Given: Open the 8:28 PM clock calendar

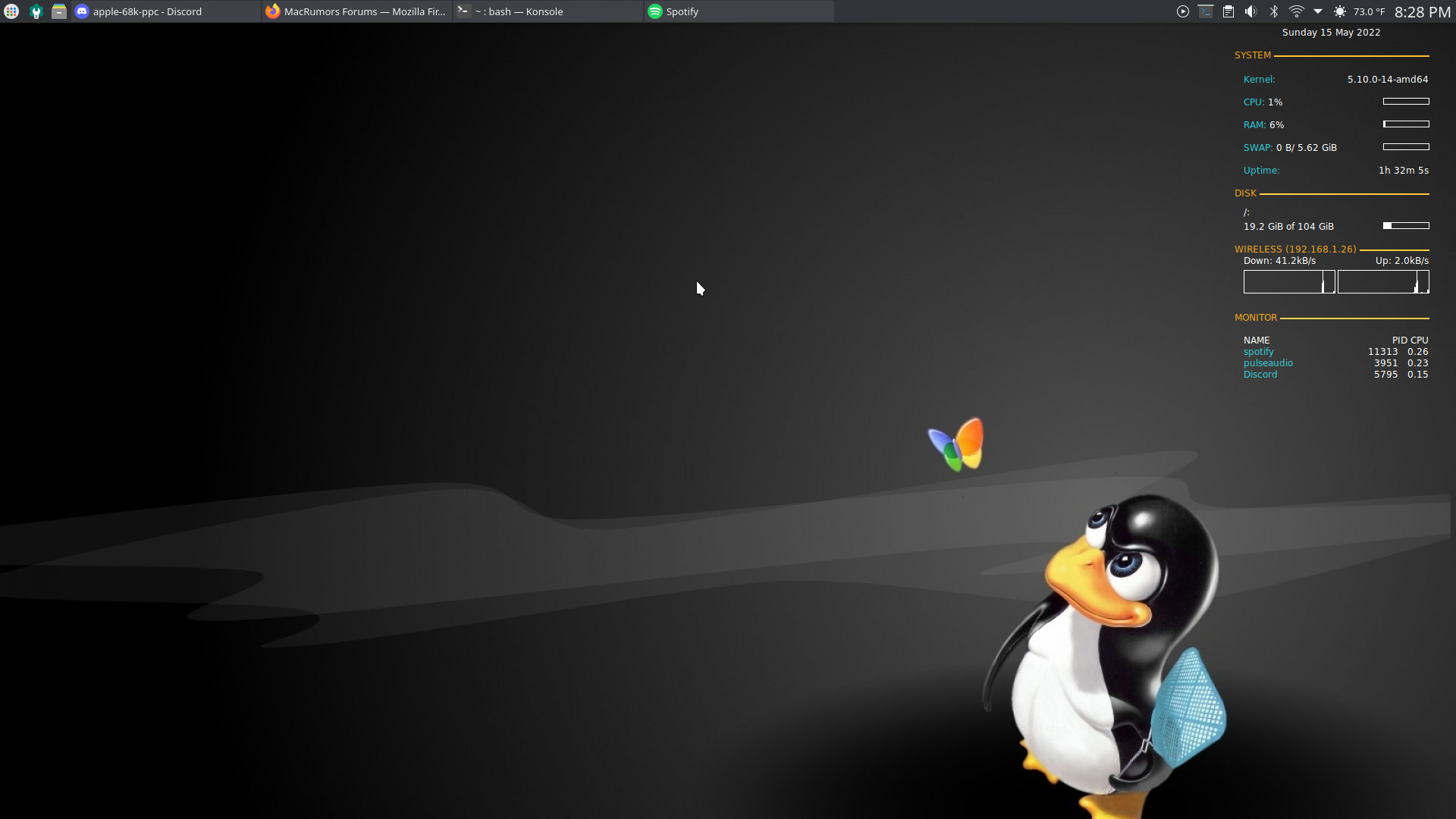Looking at the screenshot, I should tap(1423, 11).
